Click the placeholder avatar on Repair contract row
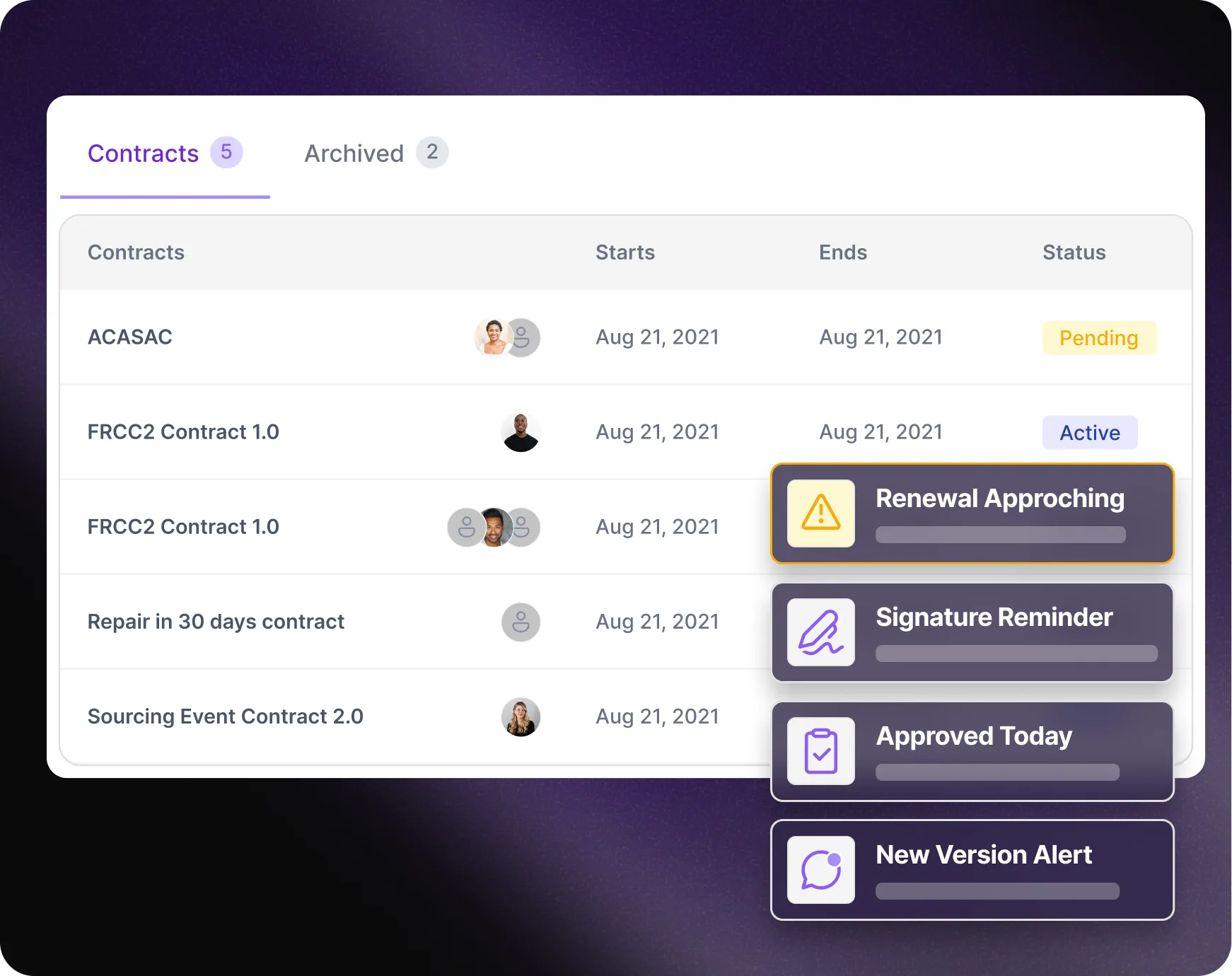 coord(521,622)
